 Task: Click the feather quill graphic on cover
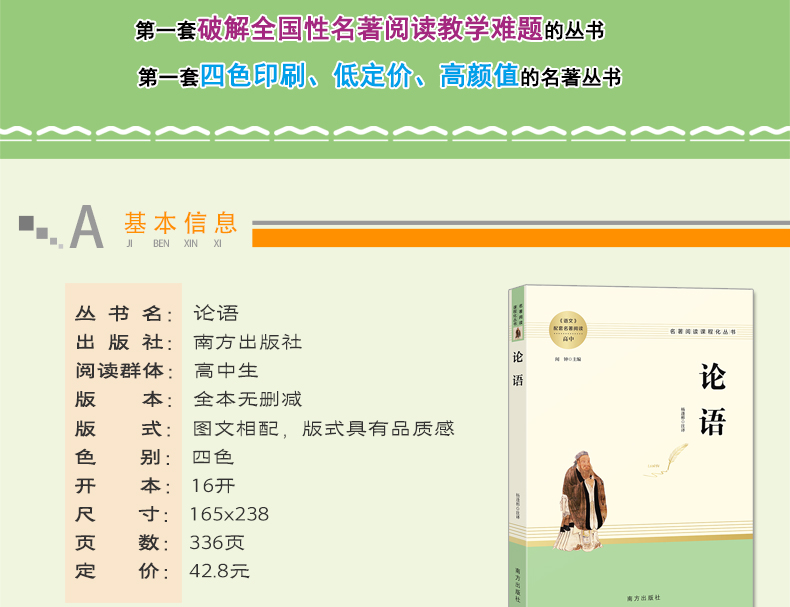tap(667, 460)
